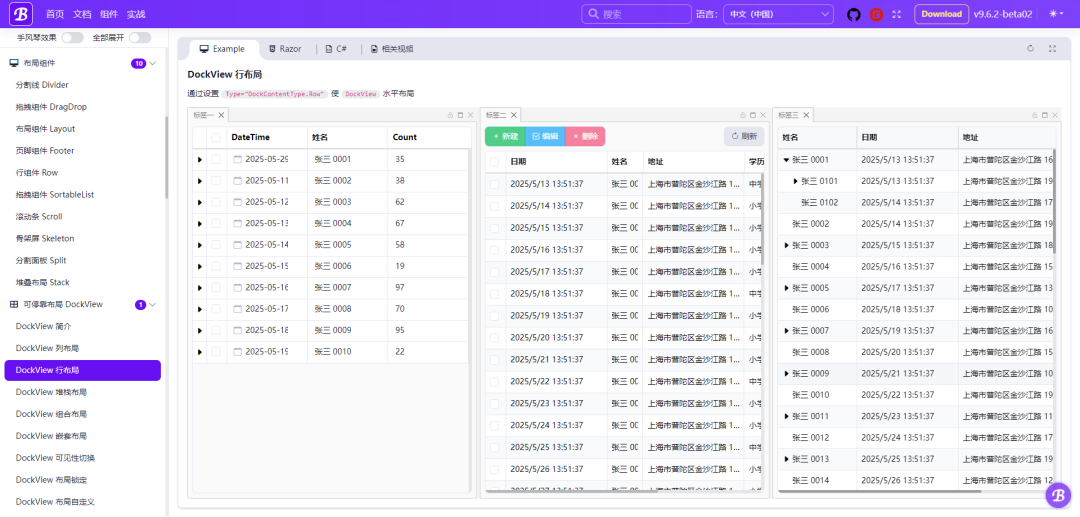Sort by the Count column header
Viewport: 1080px width, 517px height.
click(x=405, y=137)
